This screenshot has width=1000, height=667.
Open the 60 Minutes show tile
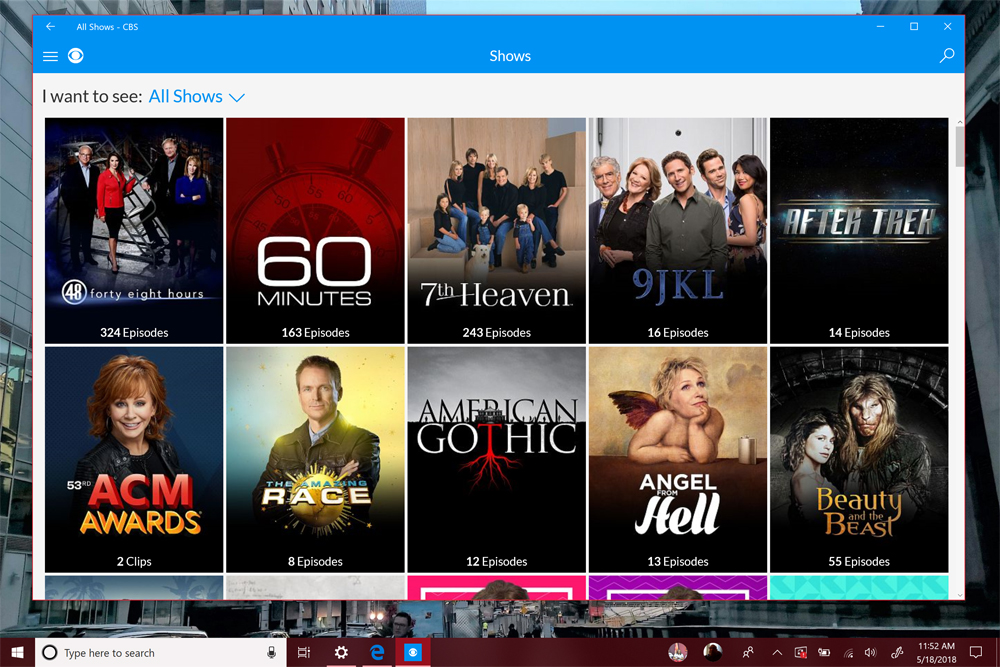[315, 231]
